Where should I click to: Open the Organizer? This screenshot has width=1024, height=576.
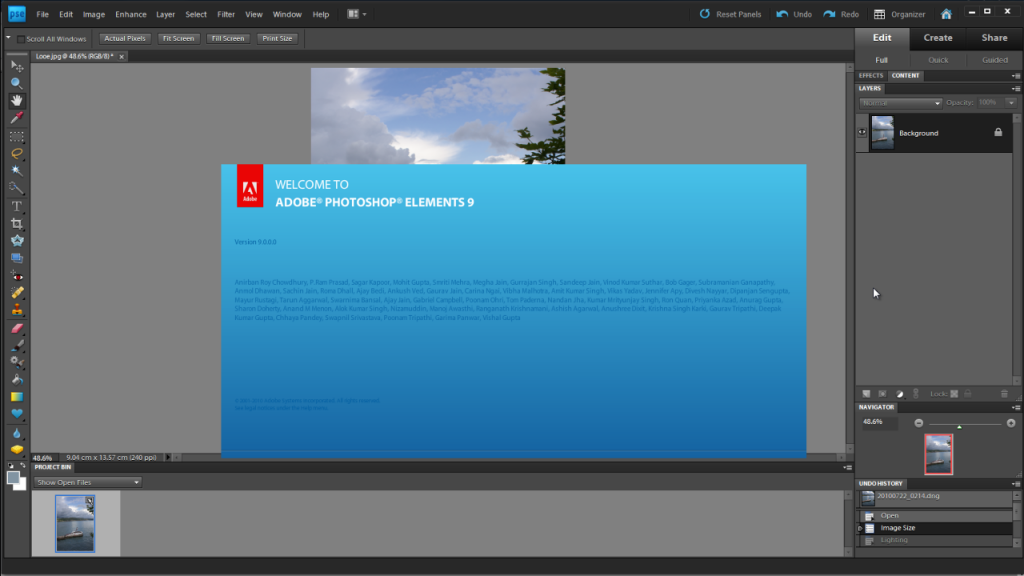point(897,14)
